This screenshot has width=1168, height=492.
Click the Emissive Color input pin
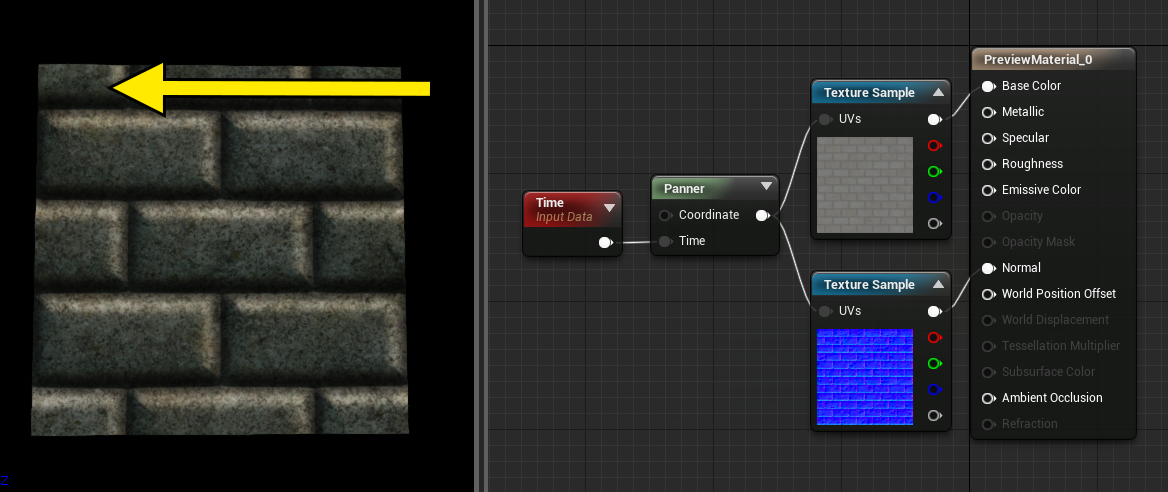[988, 190]
